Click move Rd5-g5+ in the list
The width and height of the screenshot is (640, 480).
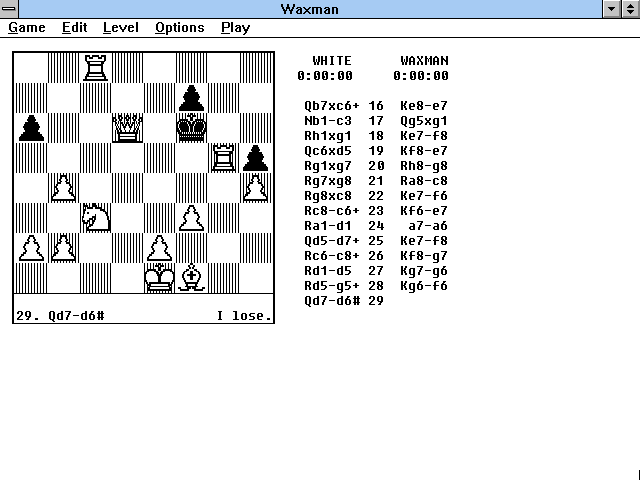click(x=332, y=286)
